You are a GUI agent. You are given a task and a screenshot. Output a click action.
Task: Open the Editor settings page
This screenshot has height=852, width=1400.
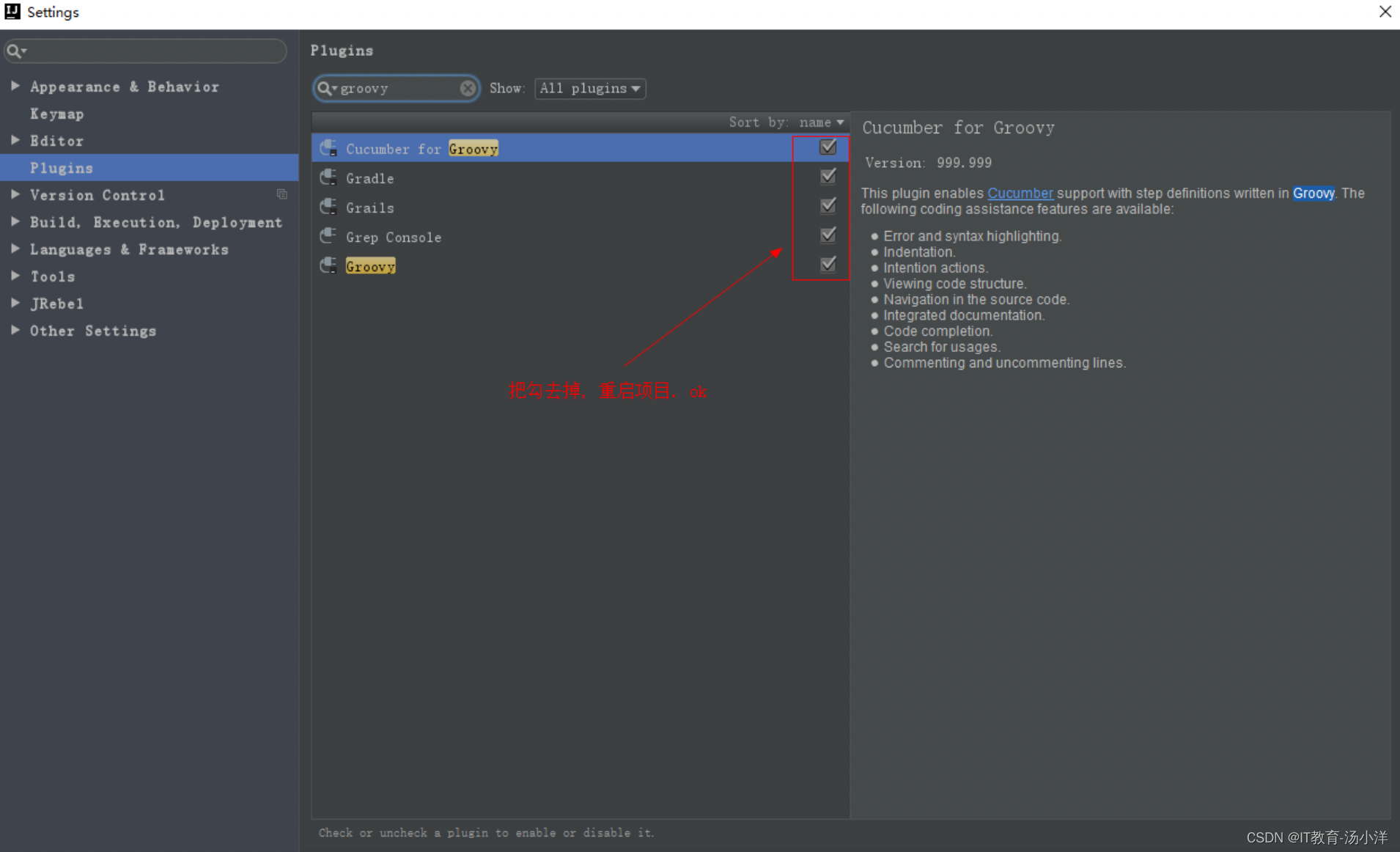click(x=56, y=141)
